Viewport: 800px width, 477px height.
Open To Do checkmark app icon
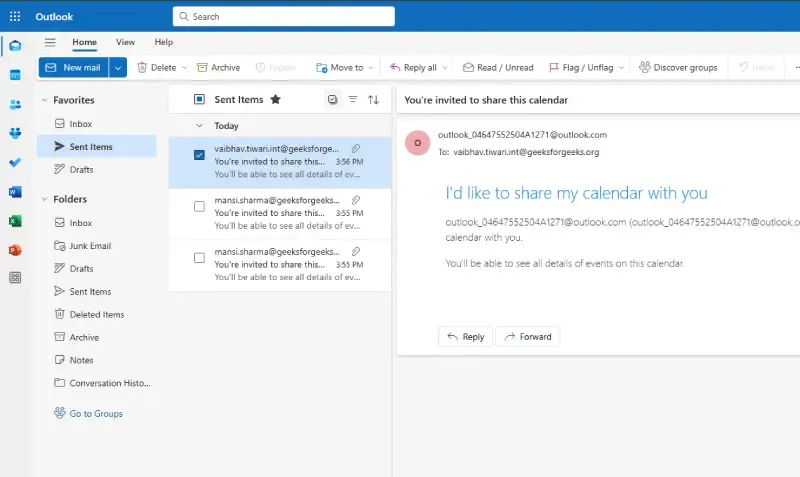pyautogui.click(x=15, y=162)
